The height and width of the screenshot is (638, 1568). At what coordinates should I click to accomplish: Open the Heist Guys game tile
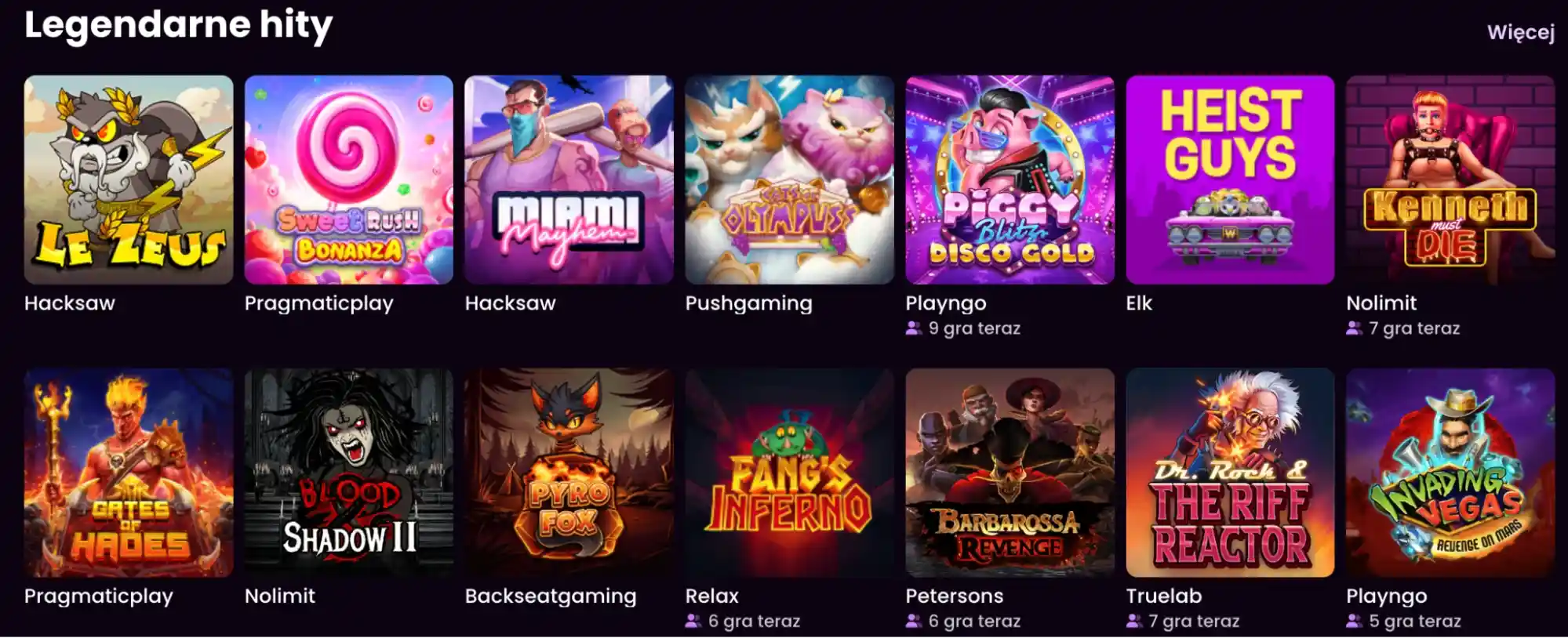coord(1231,179)
